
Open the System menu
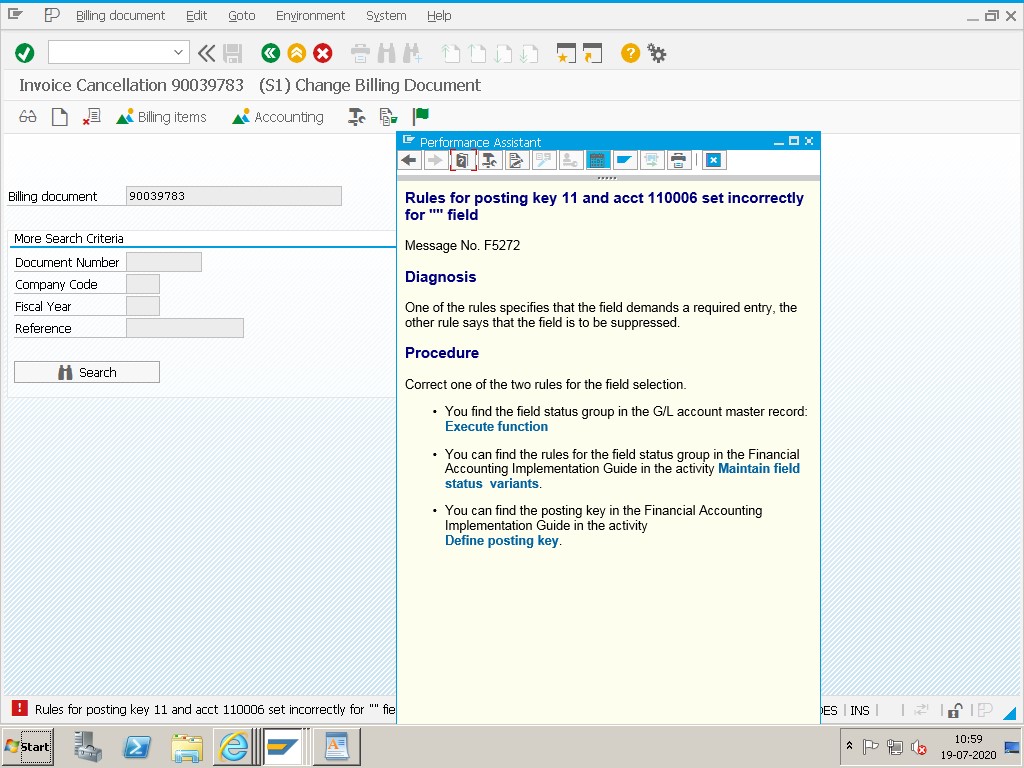[386, 16]
